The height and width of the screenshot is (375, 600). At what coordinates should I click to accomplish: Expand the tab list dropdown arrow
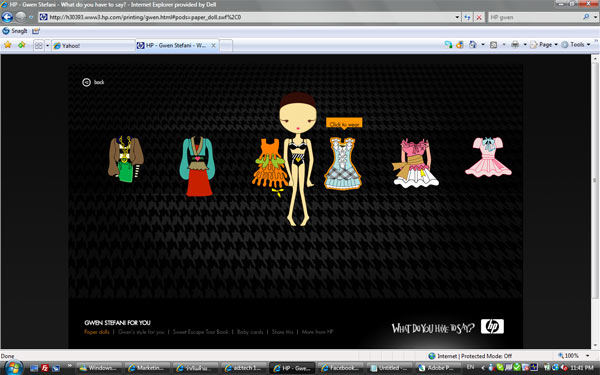tap(47, 46)
